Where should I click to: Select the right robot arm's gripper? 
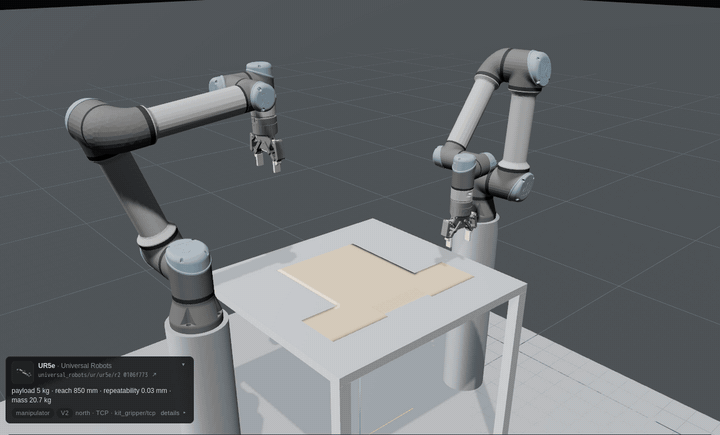458,228
